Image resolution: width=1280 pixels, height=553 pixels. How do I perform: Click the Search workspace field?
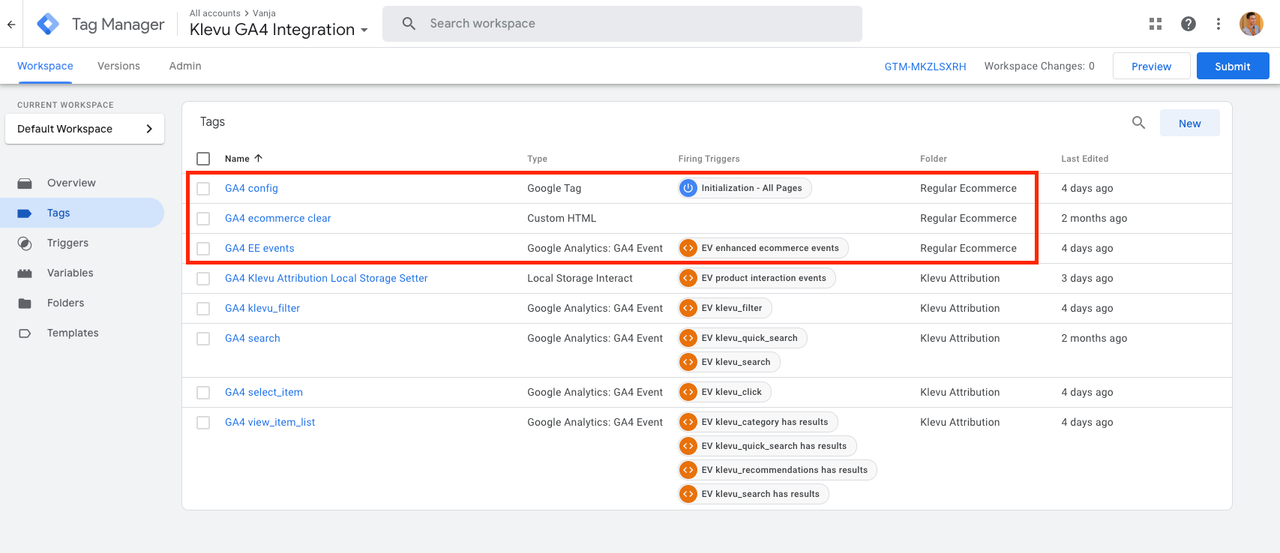tap(622, 24)
